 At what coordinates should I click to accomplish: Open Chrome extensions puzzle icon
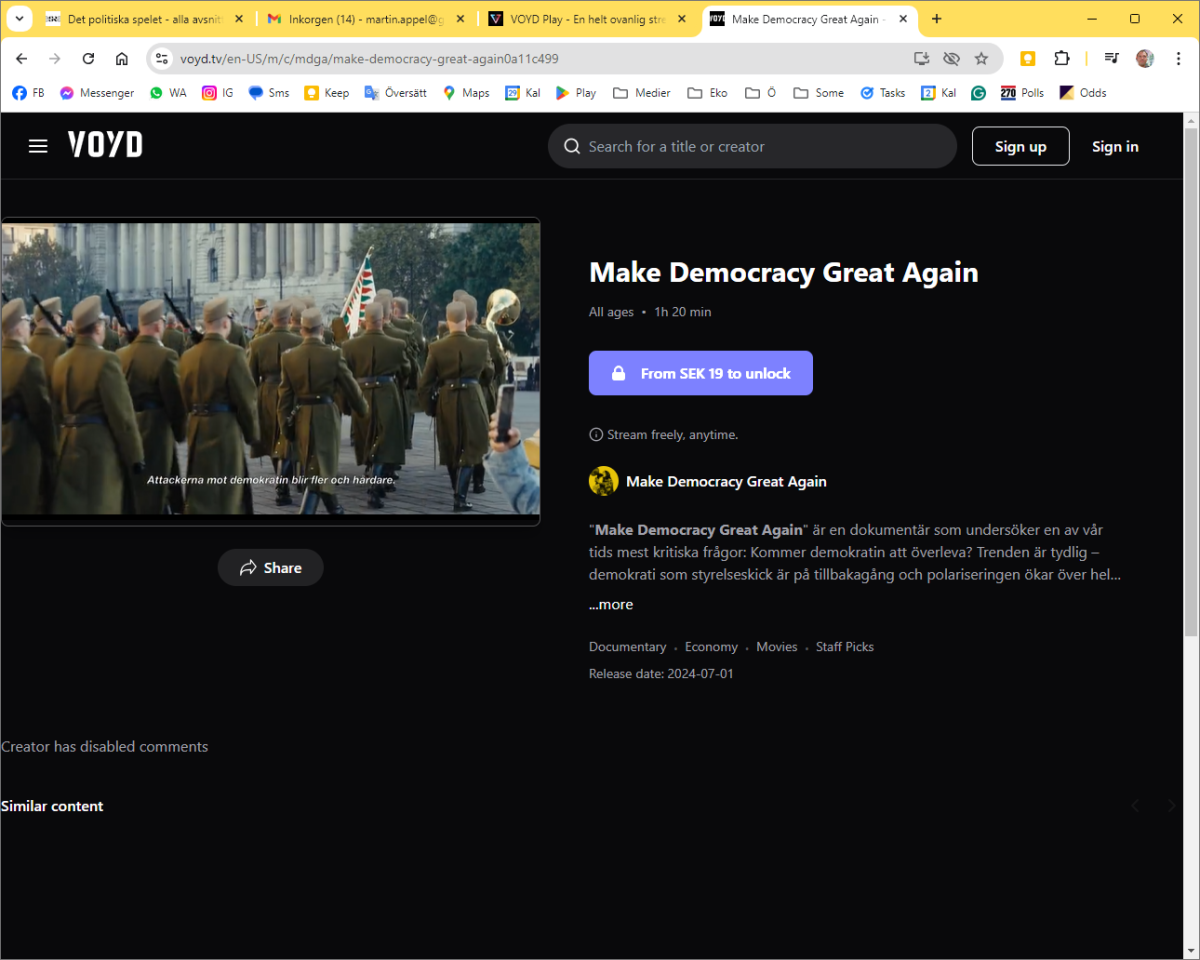[x=1062, y=59]
